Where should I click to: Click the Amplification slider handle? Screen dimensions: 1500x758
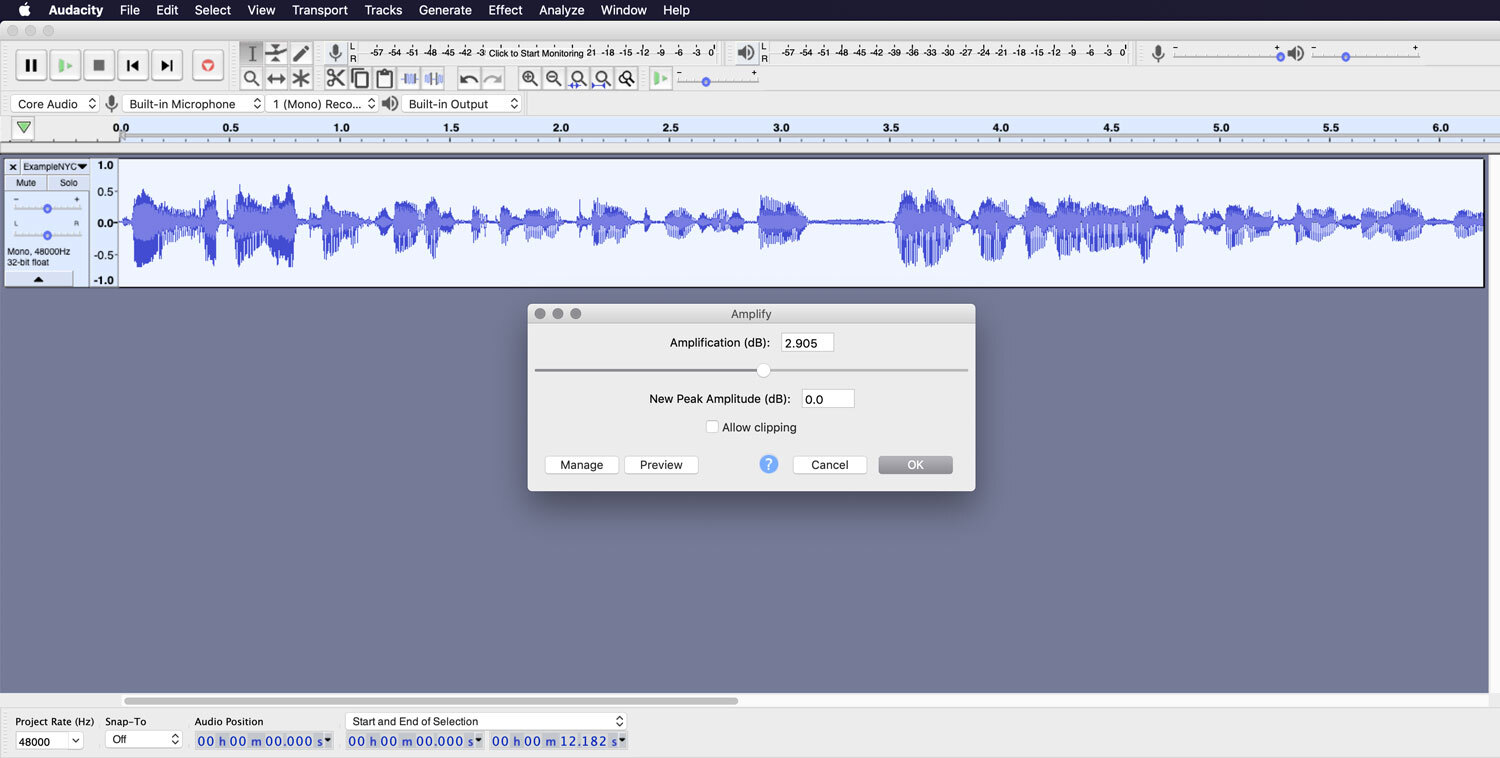coord(763,370)
